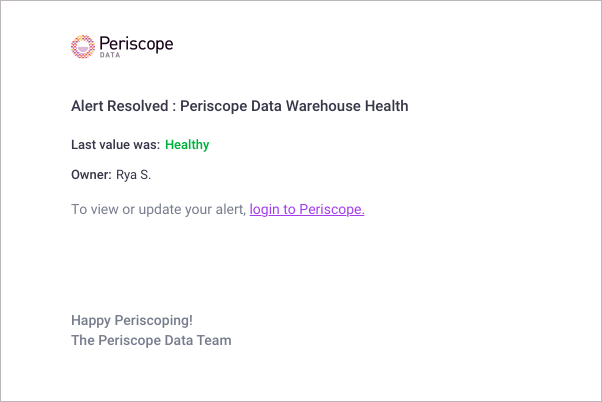Click the Periscope wordmark text in header

137,43
